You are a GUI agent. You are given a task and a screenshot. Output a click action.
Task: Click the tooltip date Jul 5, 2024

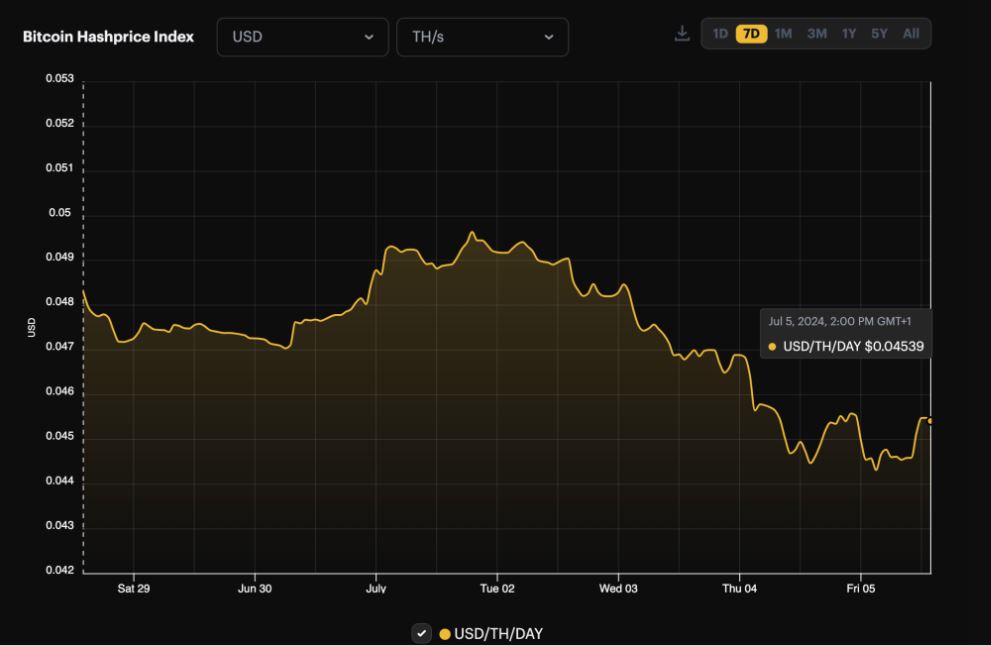coord(797,322)
